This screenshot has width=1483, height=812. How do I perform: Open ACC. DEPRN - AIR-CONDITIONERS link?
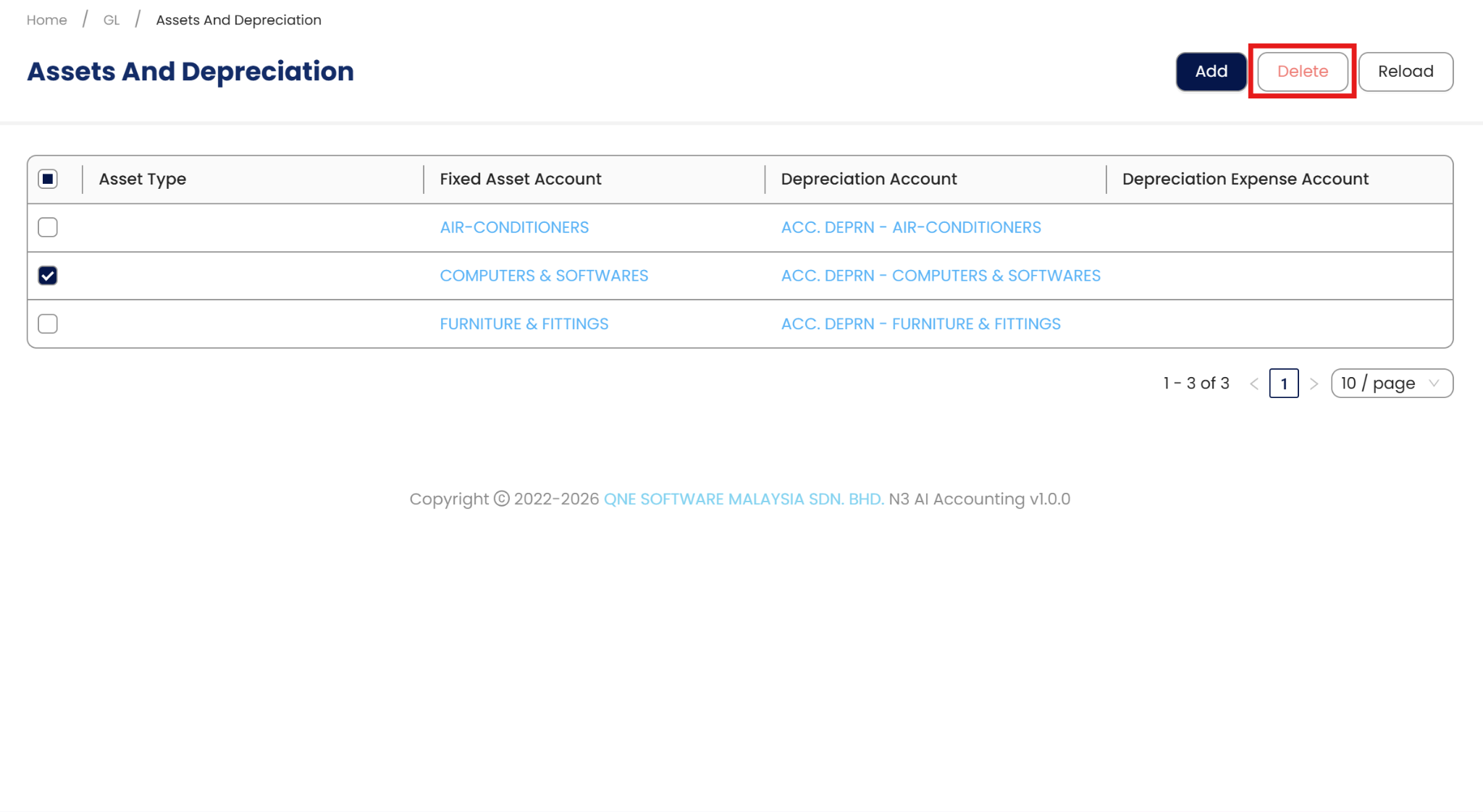tap(910, 227)
